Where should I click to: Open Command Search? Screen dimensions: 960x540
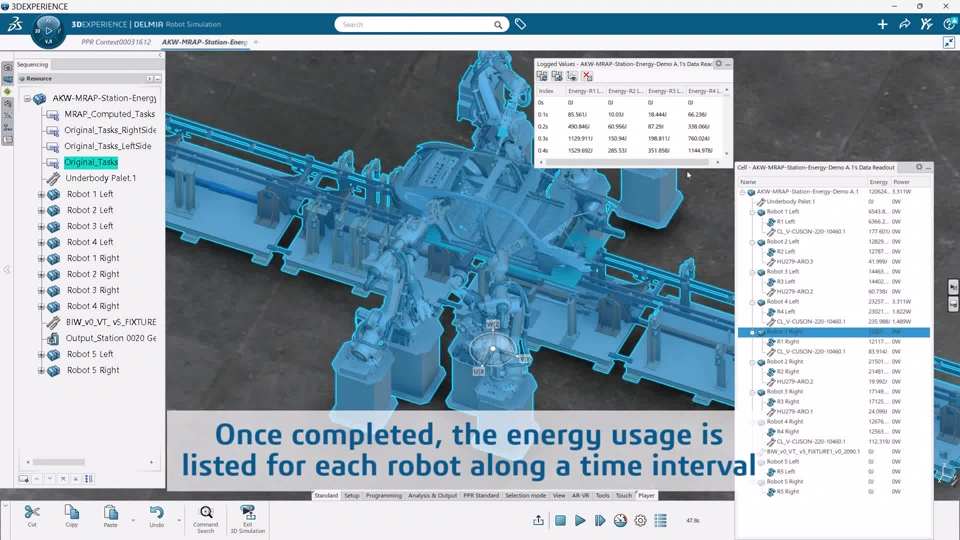[206, 519]
